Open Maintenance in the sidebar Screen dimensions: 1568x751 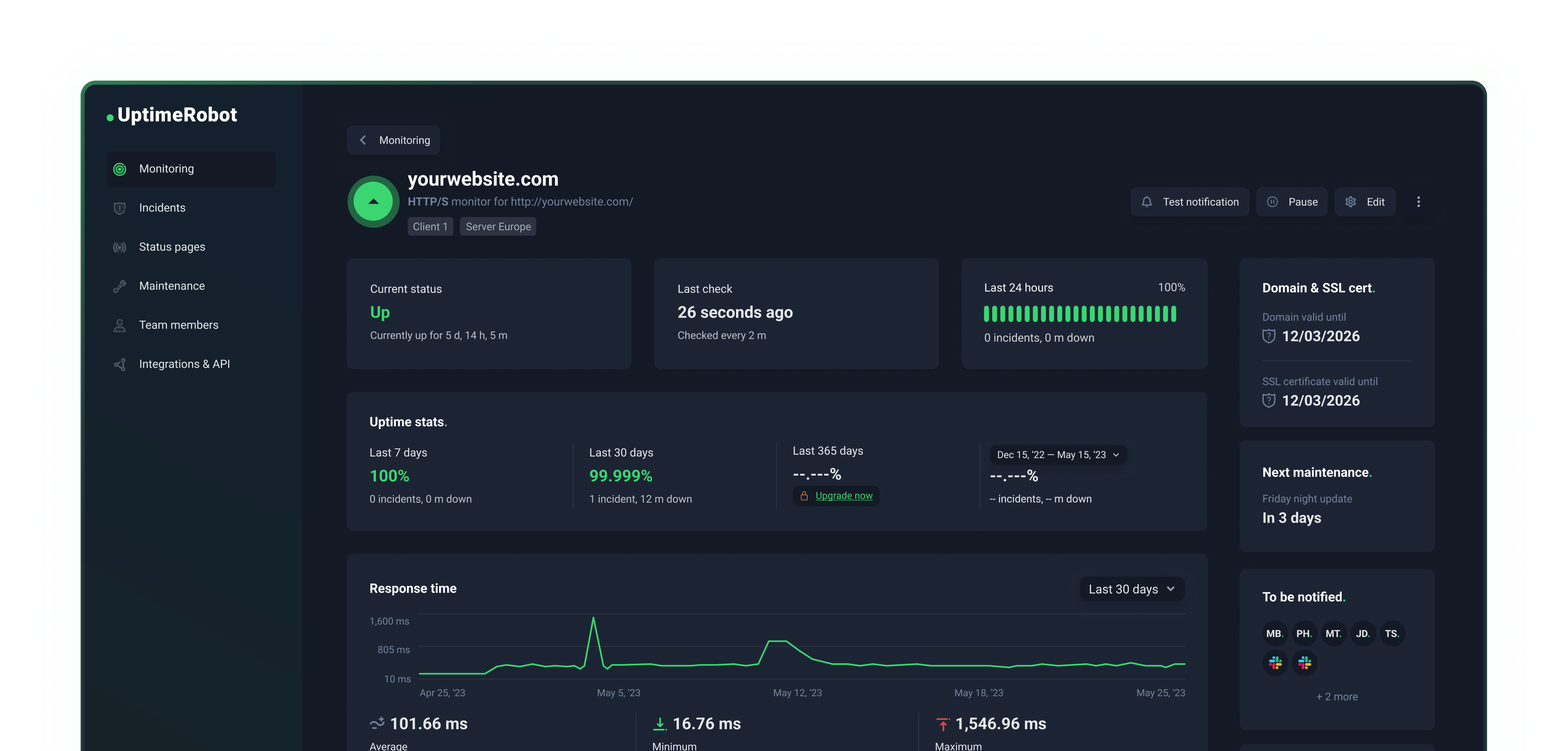pyautogui.click(x=172, y=286)
